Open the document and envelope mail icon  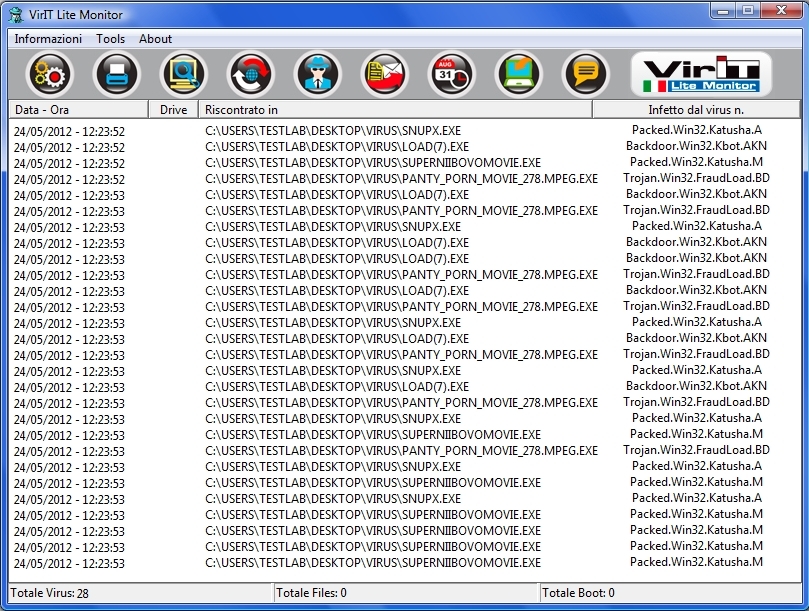tap(385, 74)
